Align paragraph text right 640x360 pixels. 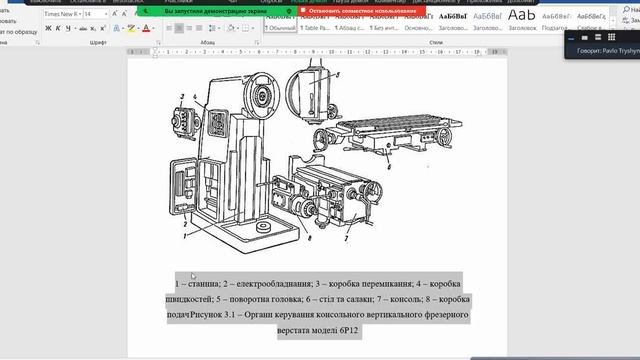(189, 28)
